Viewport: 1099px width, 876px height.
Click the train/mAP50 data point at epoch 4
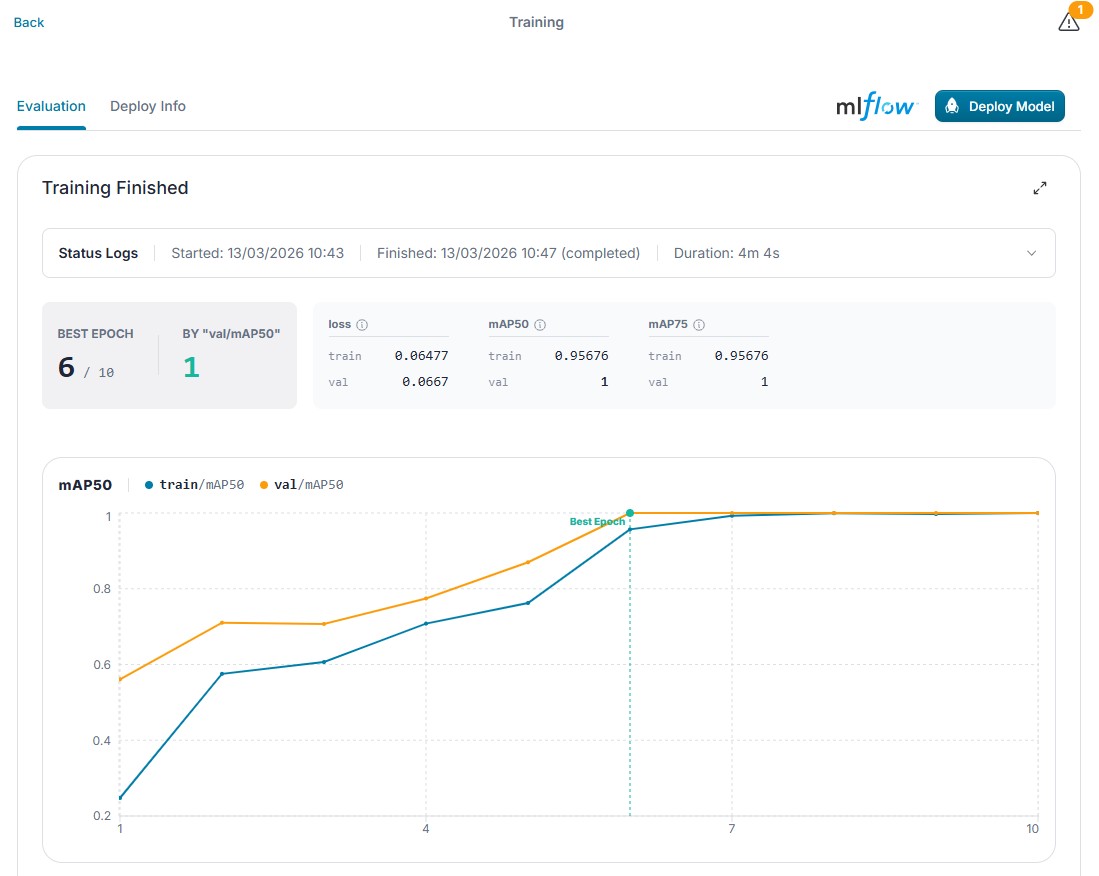[x=425, y=624]
